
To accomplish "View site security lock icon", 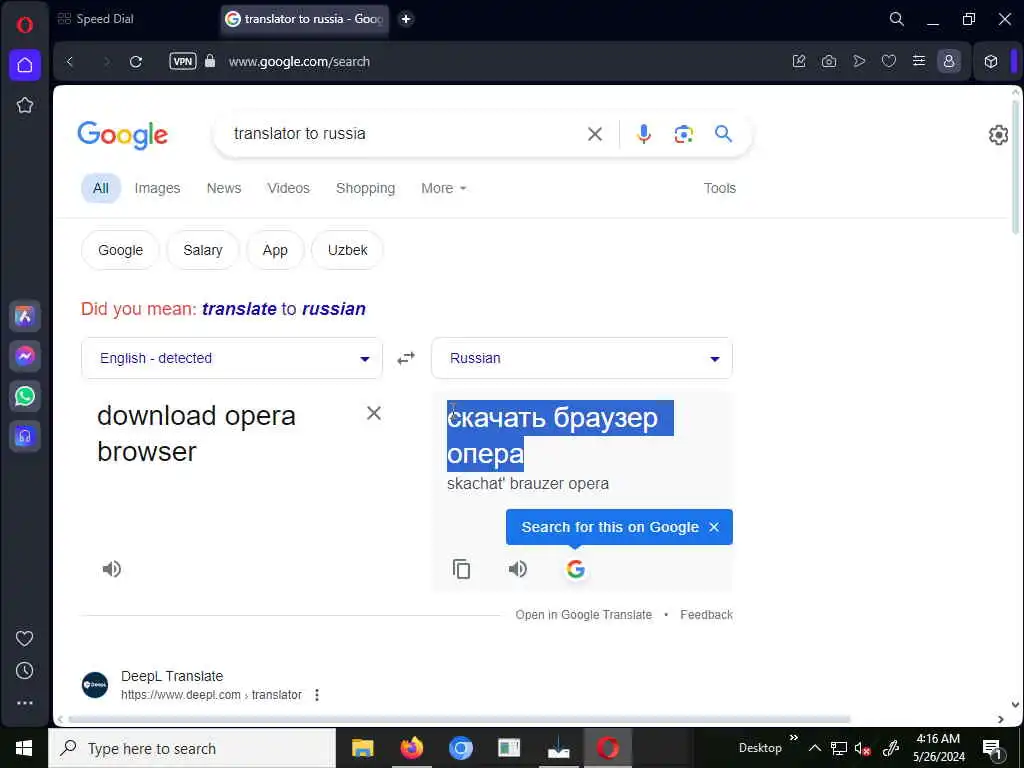I will (x=210, y=61).
